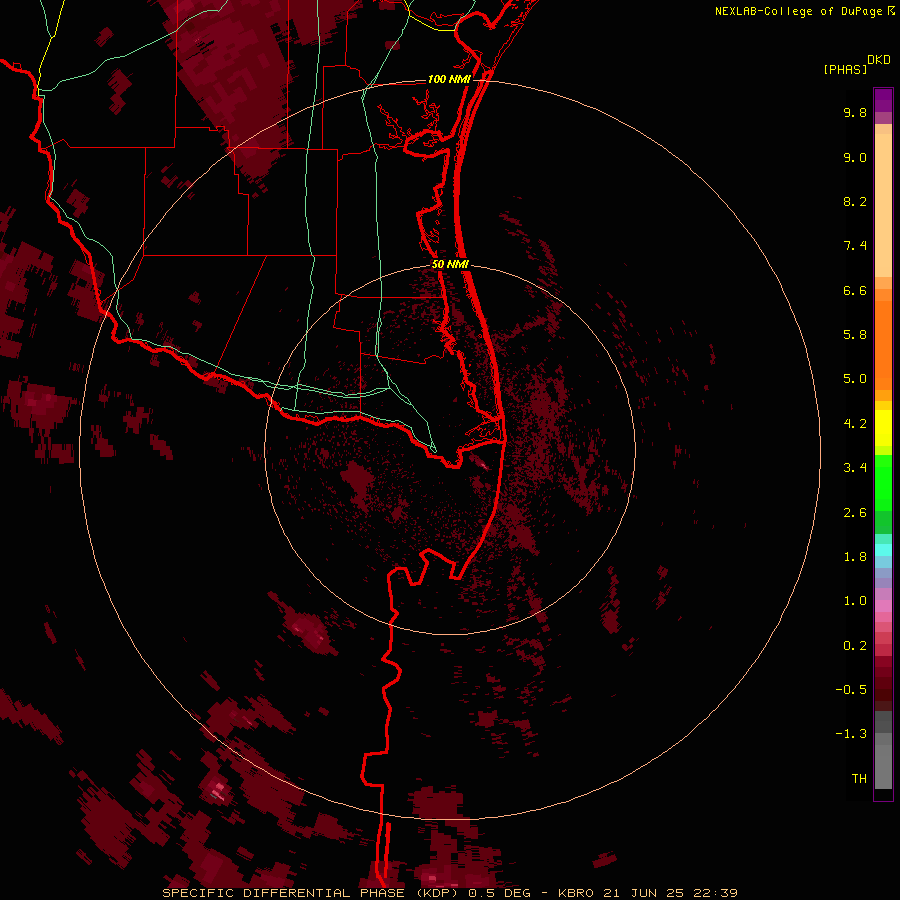This screenshot has width=900, height=900.
Task: Click the cyan segment of the color bar
Action: click(x=883, y=550)
